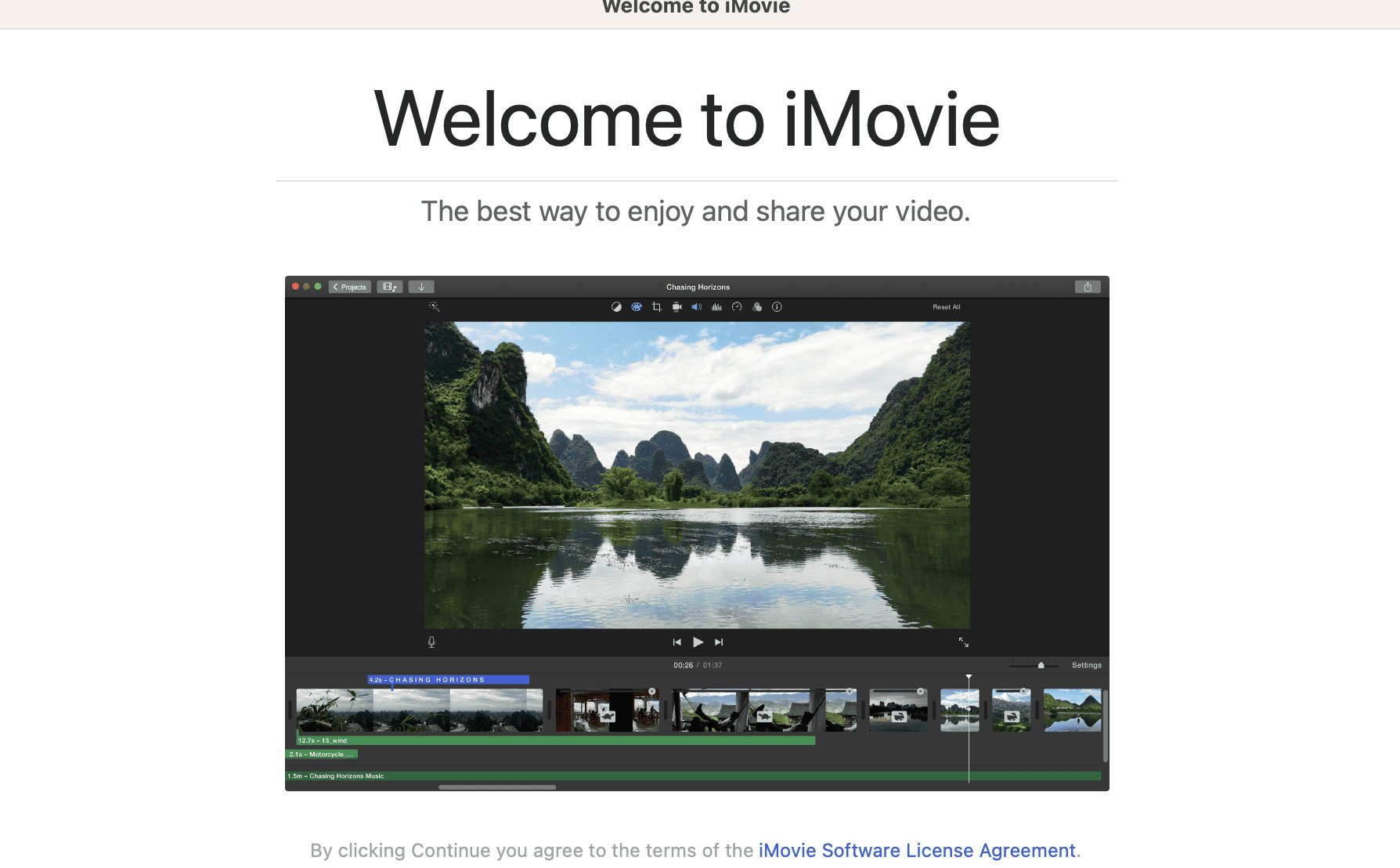
Task: Click the Chasing Horizons title bar
Action: 697,287
